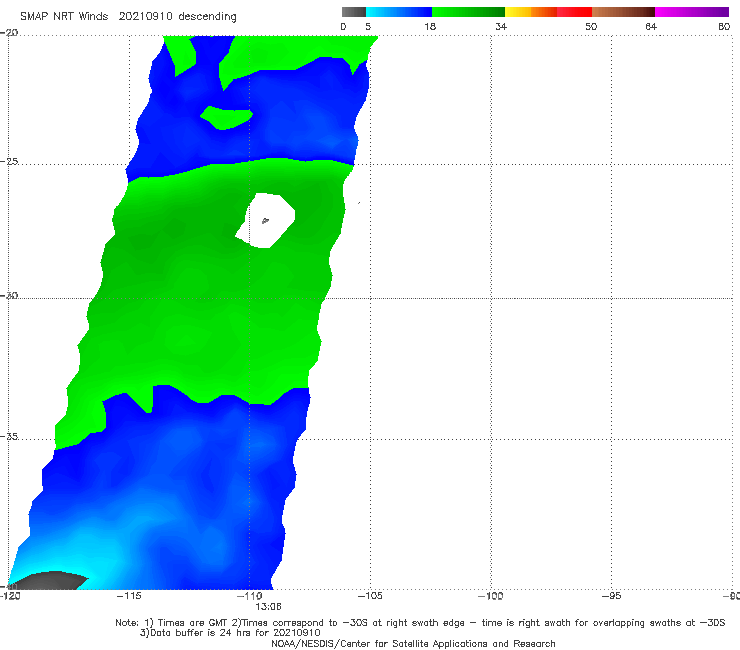Click the magenta-purple segment of the color bar
The width and height of the screenshot is (740, 650).
[692, 12]
